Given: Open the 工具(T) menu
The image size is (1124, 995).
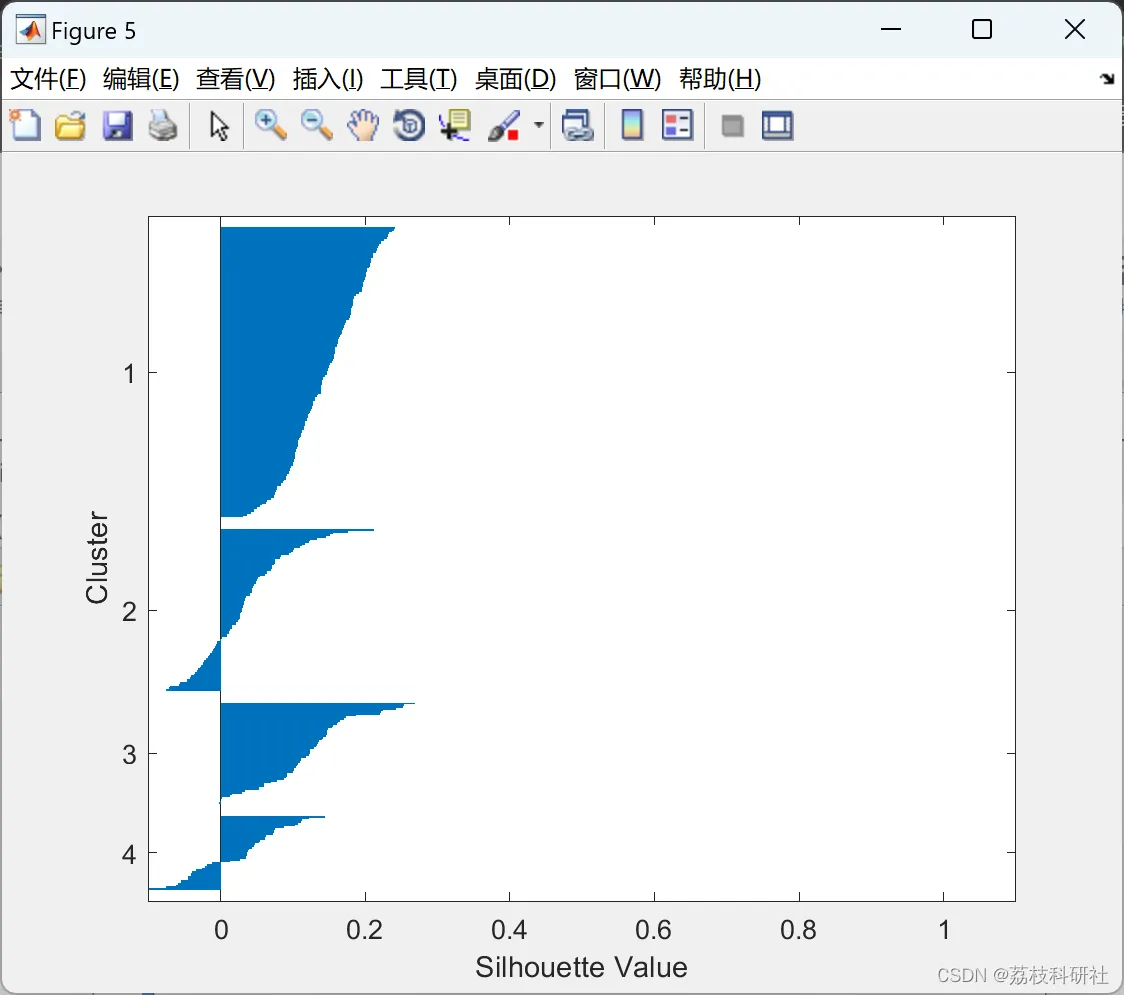Looking at the screenshot, I should coord(419,79).
